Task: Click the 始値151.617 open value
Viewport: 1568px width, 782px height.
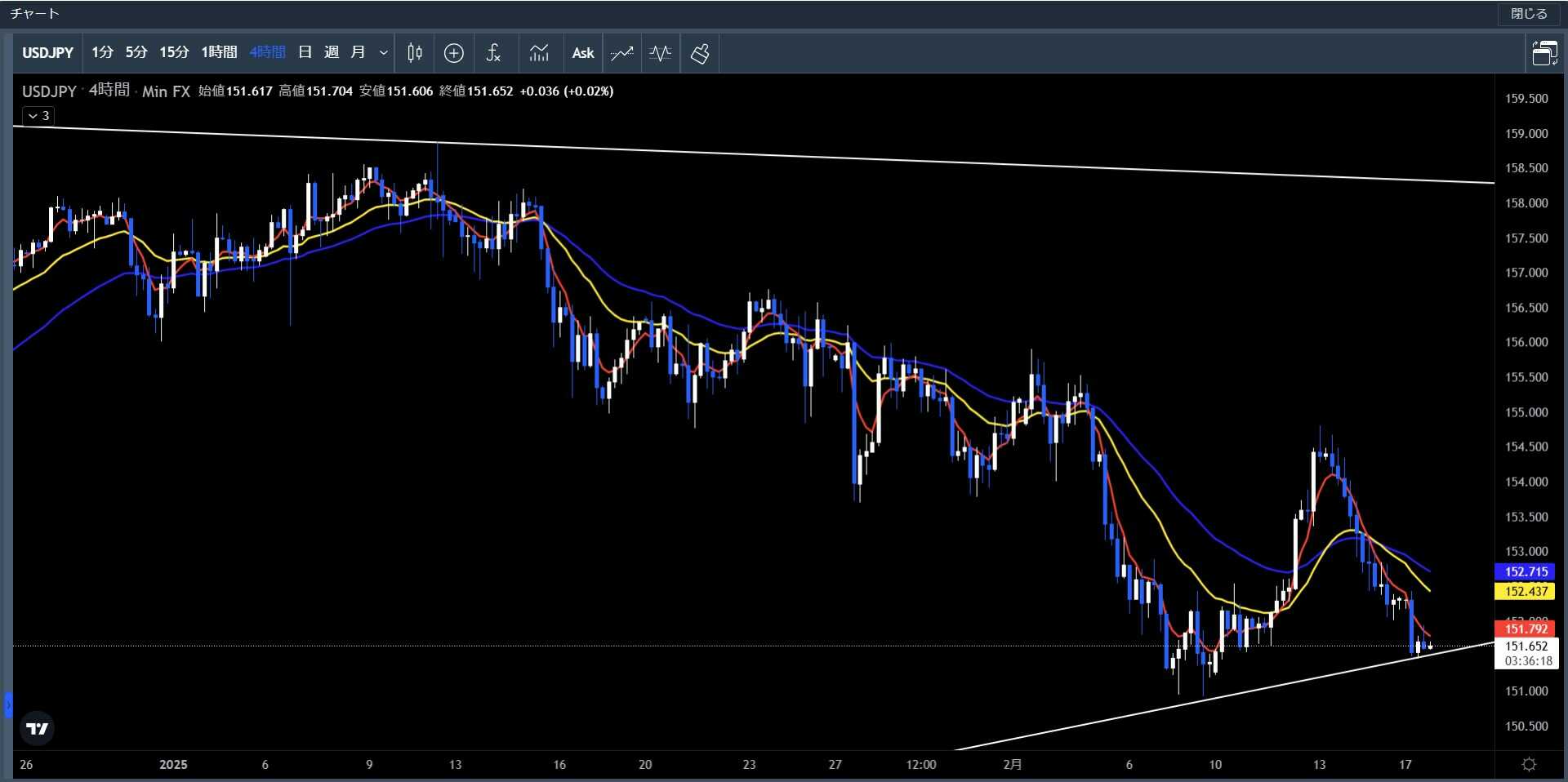Action: pos(235,91)
